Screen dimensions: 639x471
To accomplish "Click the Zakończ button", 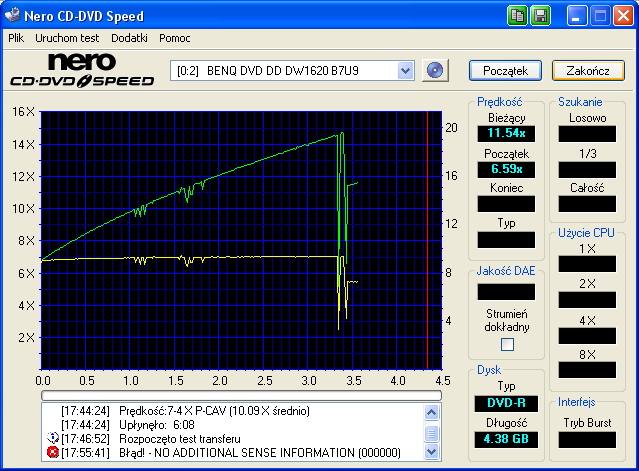I will click(x=588, y=70).
